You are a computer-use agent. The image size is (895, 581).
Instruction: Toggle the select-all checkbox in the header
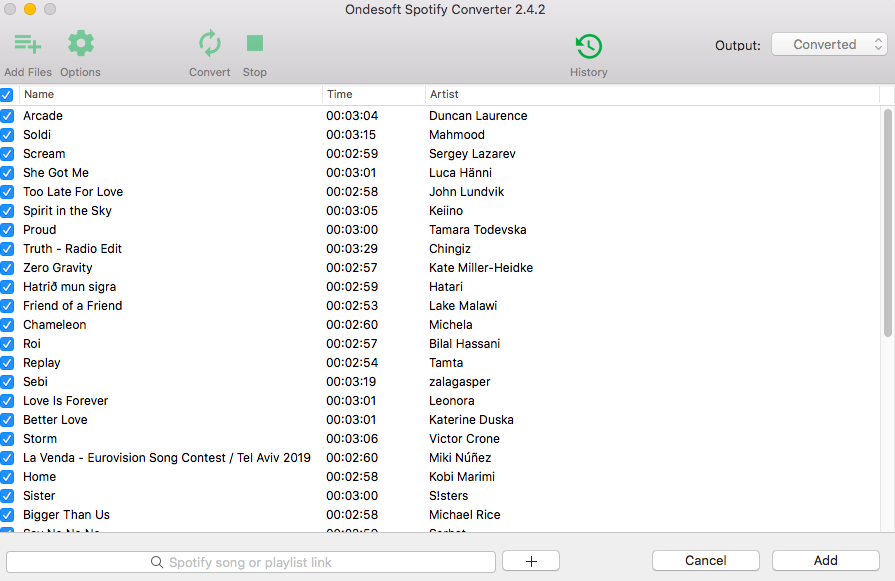(6, 95)
